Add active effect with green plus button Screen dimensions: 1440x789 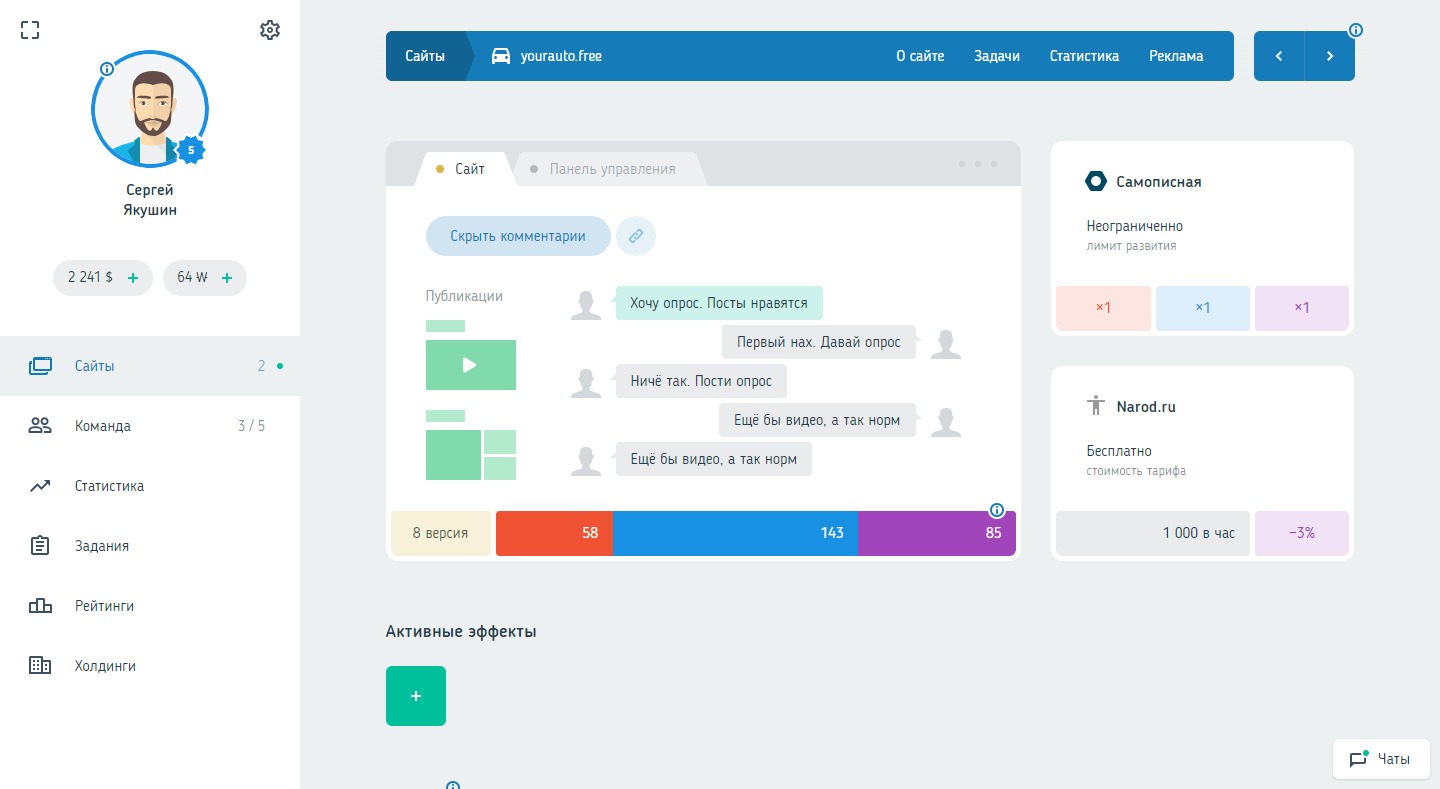[x=416, y=696]
